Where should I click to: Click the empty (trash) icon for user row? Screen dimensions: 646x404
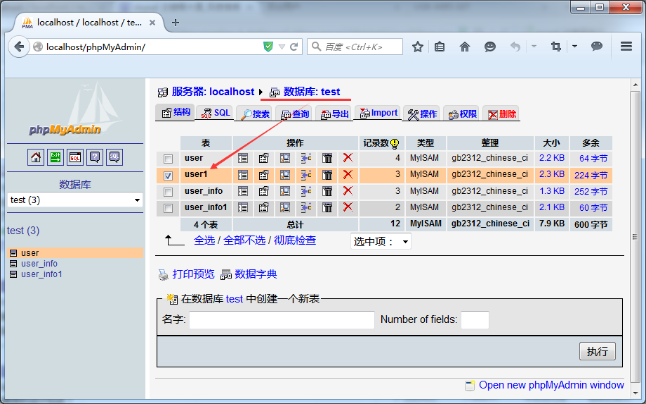point(327,158)
